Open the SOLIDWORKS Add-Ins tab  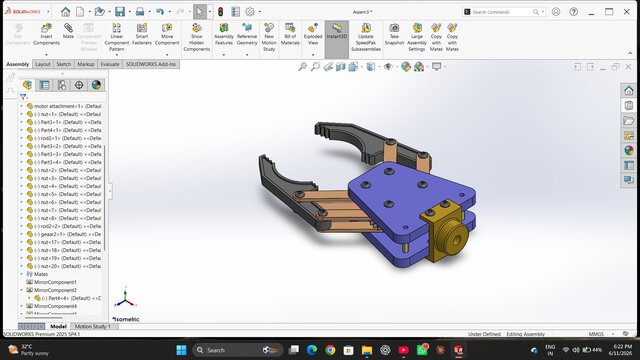tap(151, 64)
